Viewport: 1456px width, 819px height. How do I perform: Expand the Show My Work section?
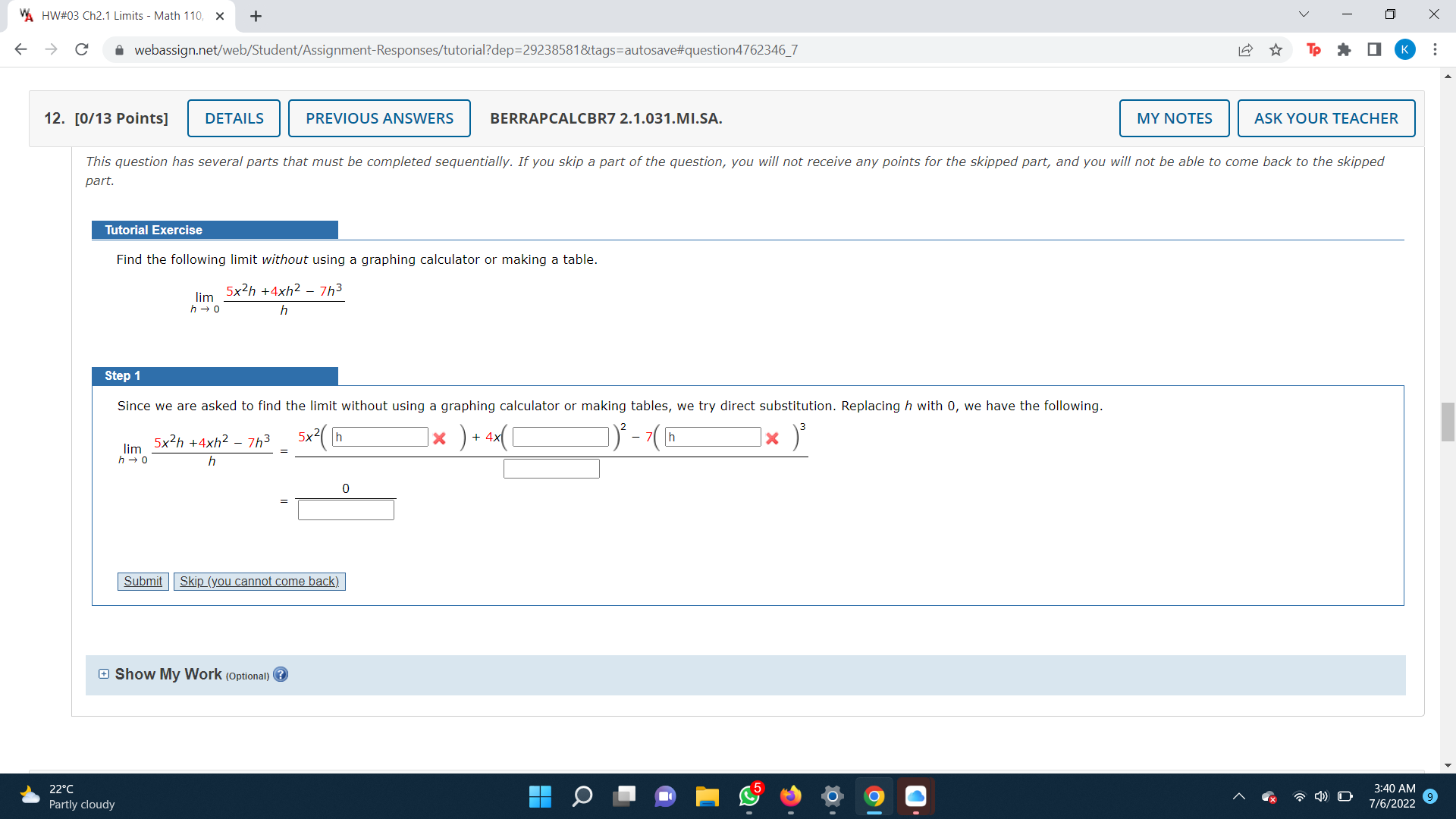103,673
